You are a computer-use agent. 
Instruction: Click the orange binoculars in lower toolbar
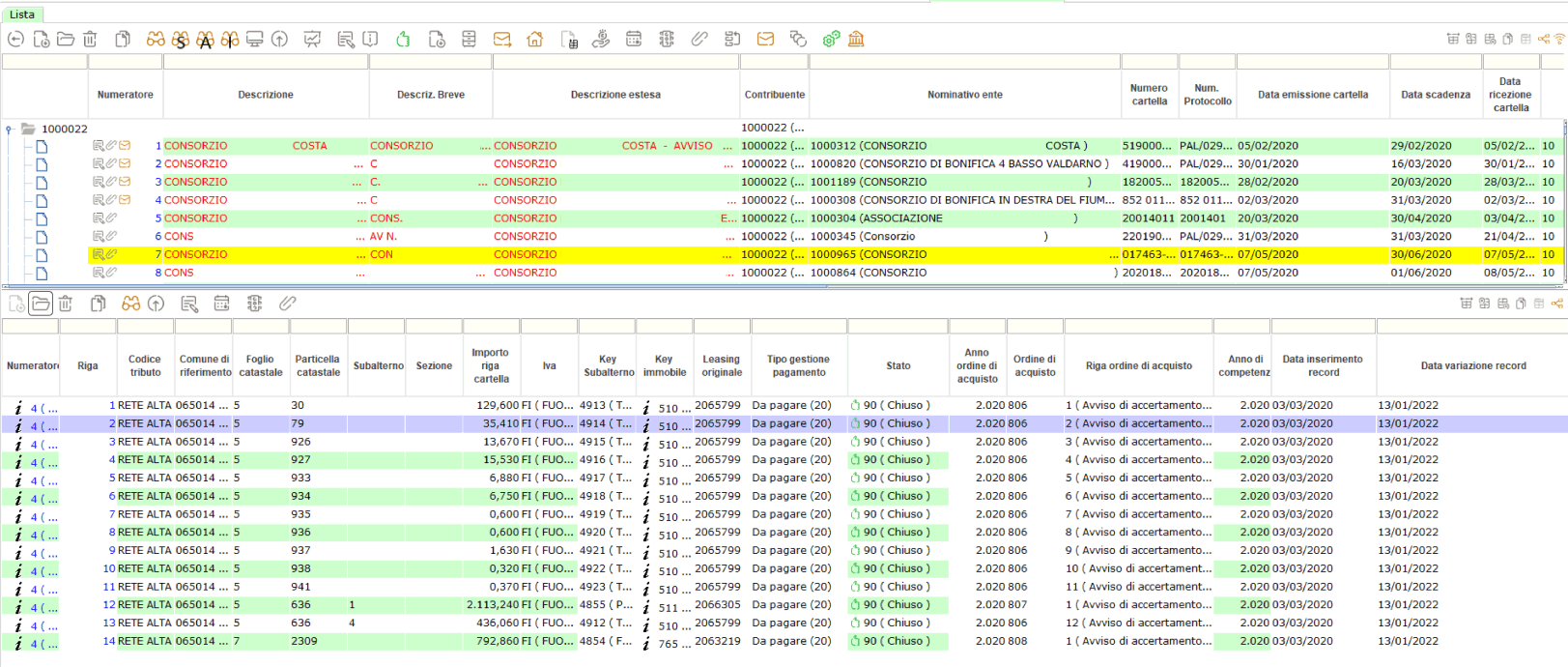point(131,304)
